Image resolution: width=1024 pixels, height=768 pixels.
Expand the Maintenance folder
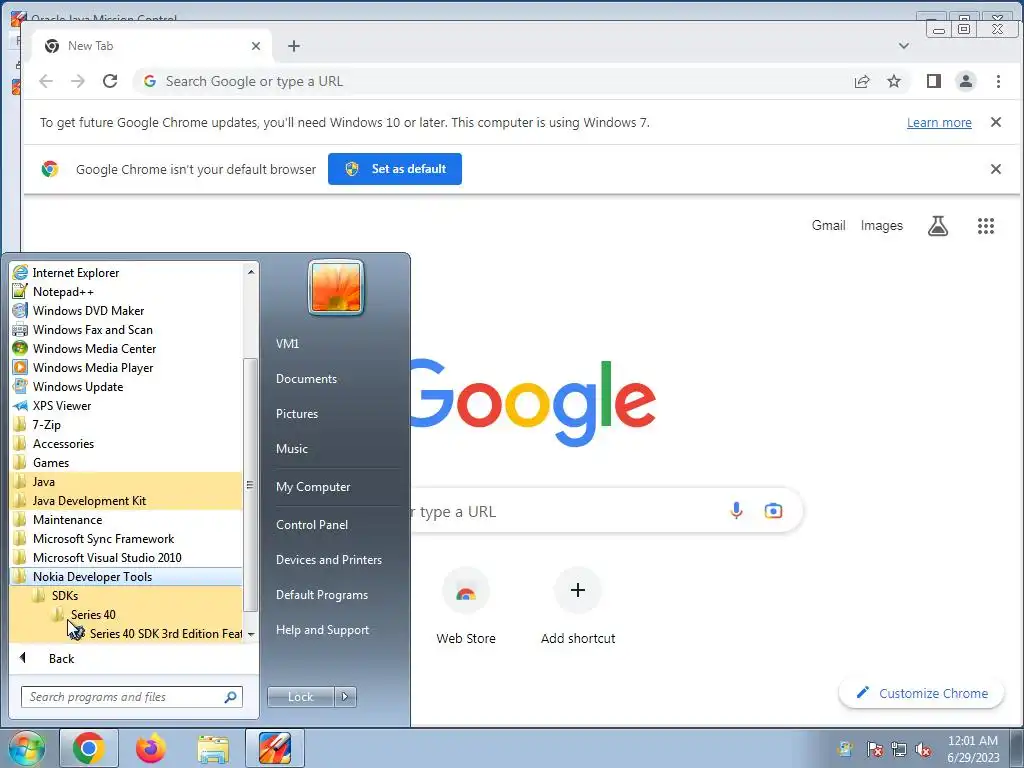click(127, 520)
